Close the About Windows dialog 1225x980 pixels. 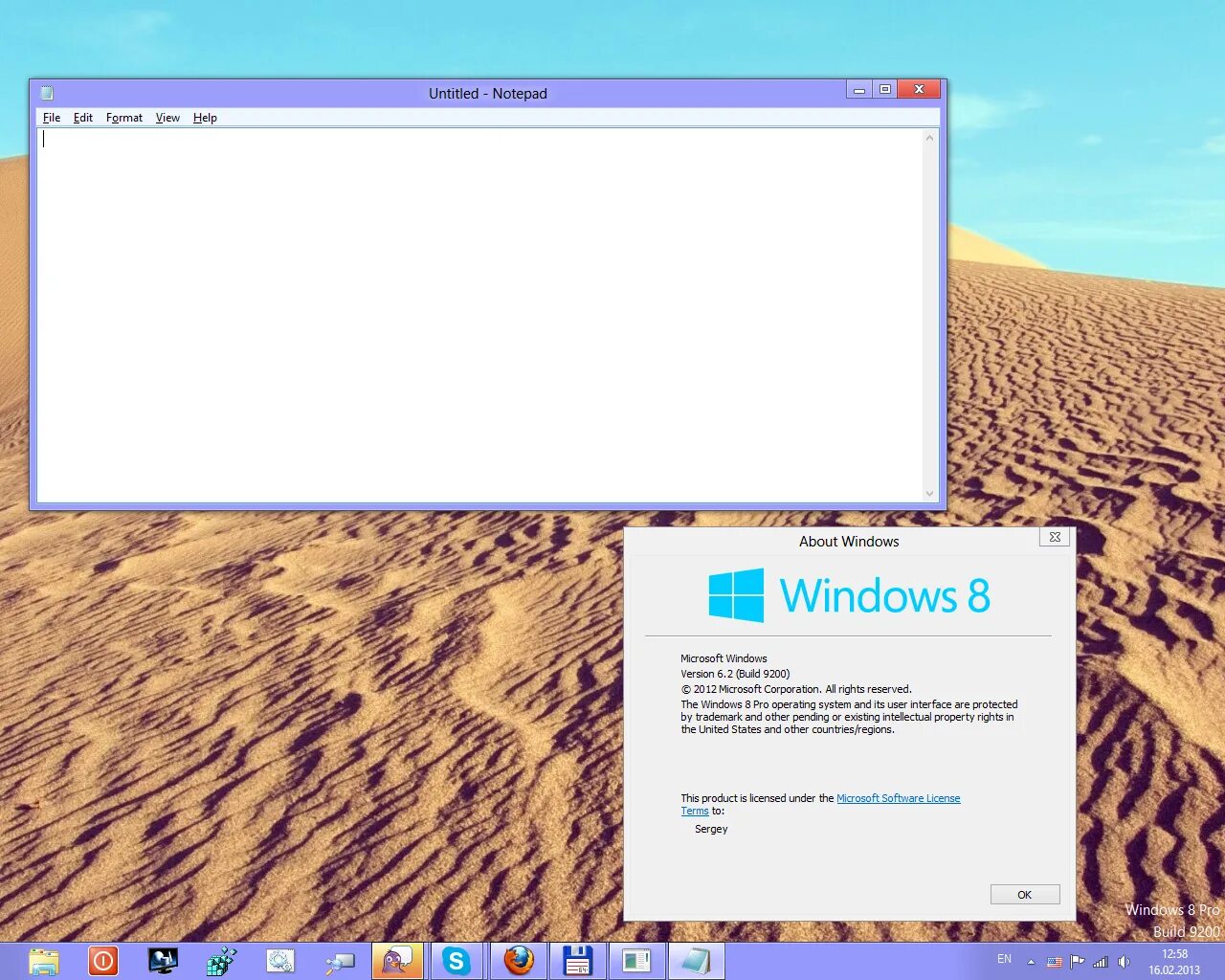coord(1055,537)
